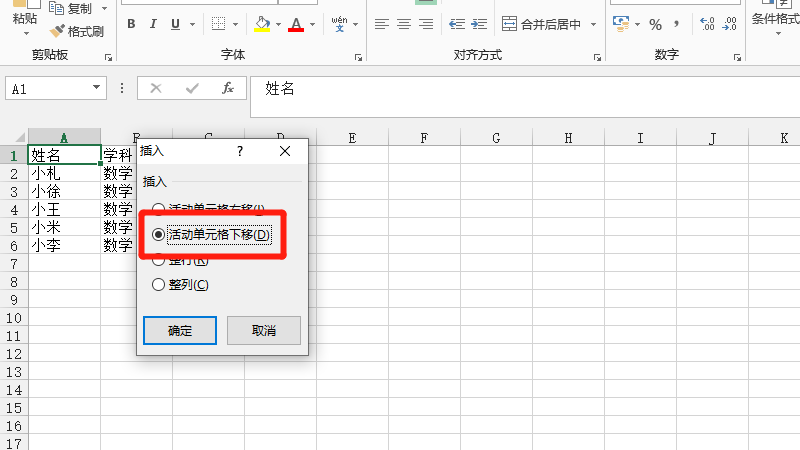Open Alignment (对齐方式) dialog launcher
800x450 pixels.
click(597, 58)
